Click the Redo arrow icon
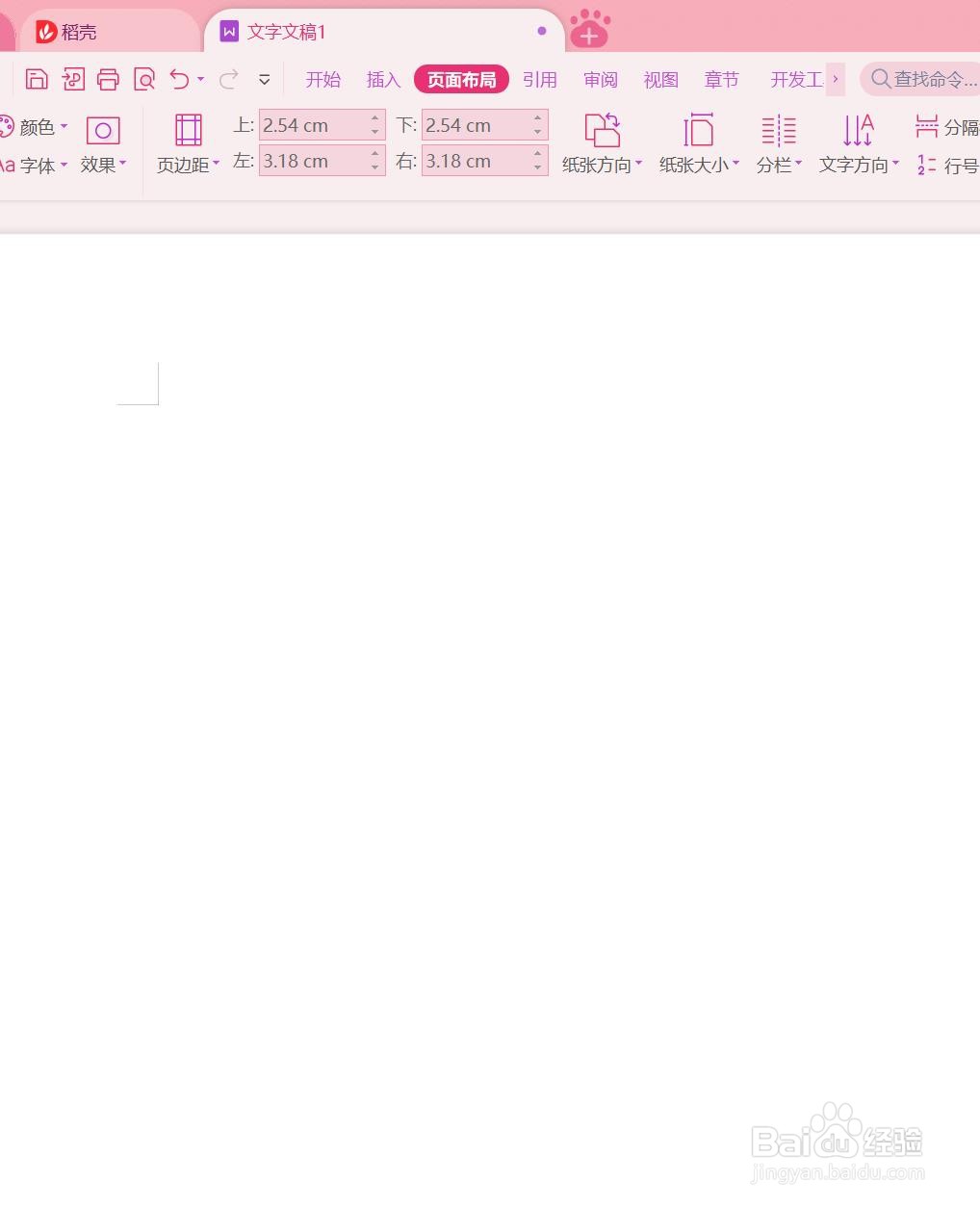This screenshot has width=980, height=1207. 229,79
